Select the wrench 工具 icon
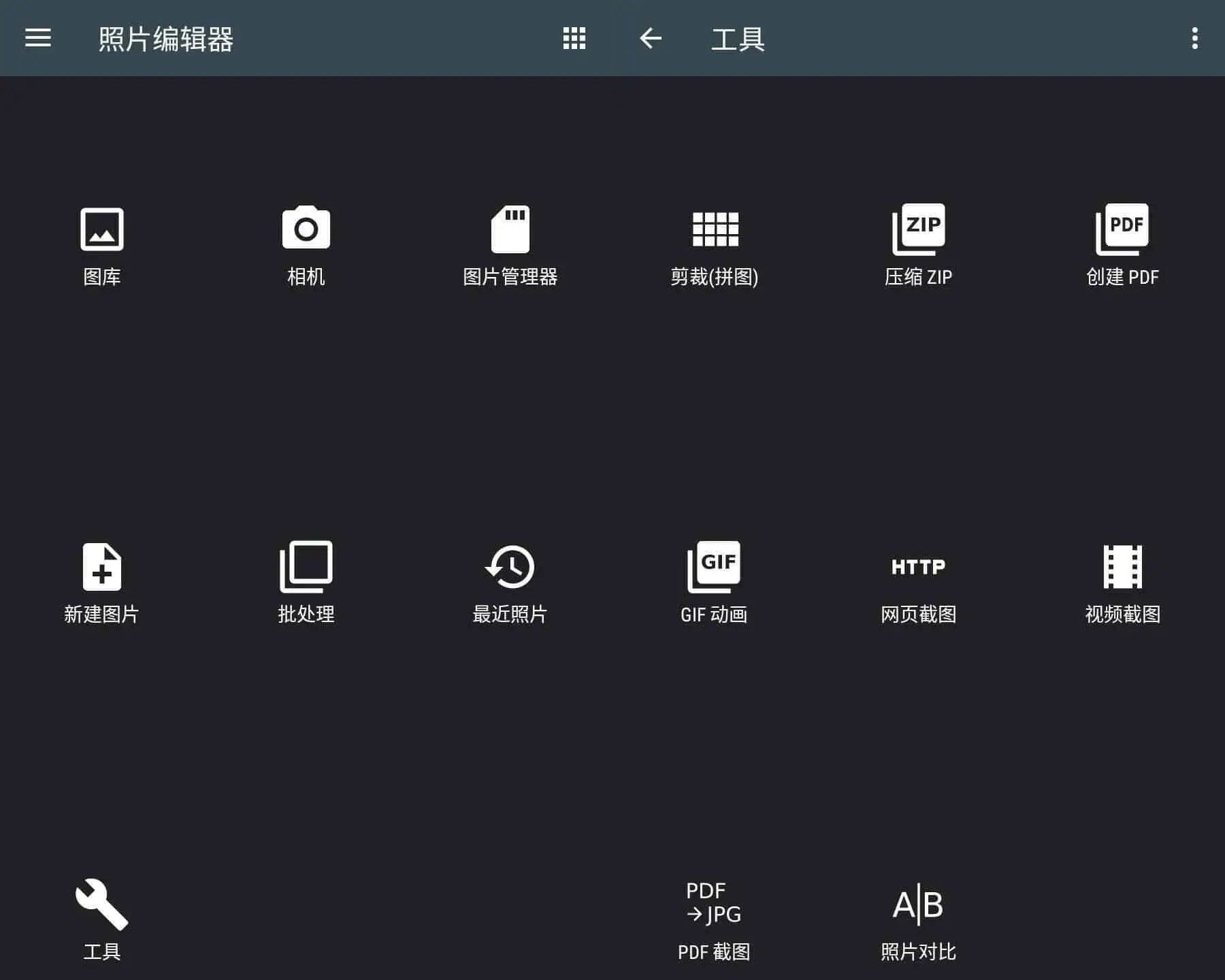The width and height of the screenshot is (1225, 980). [x=102, y=904]
